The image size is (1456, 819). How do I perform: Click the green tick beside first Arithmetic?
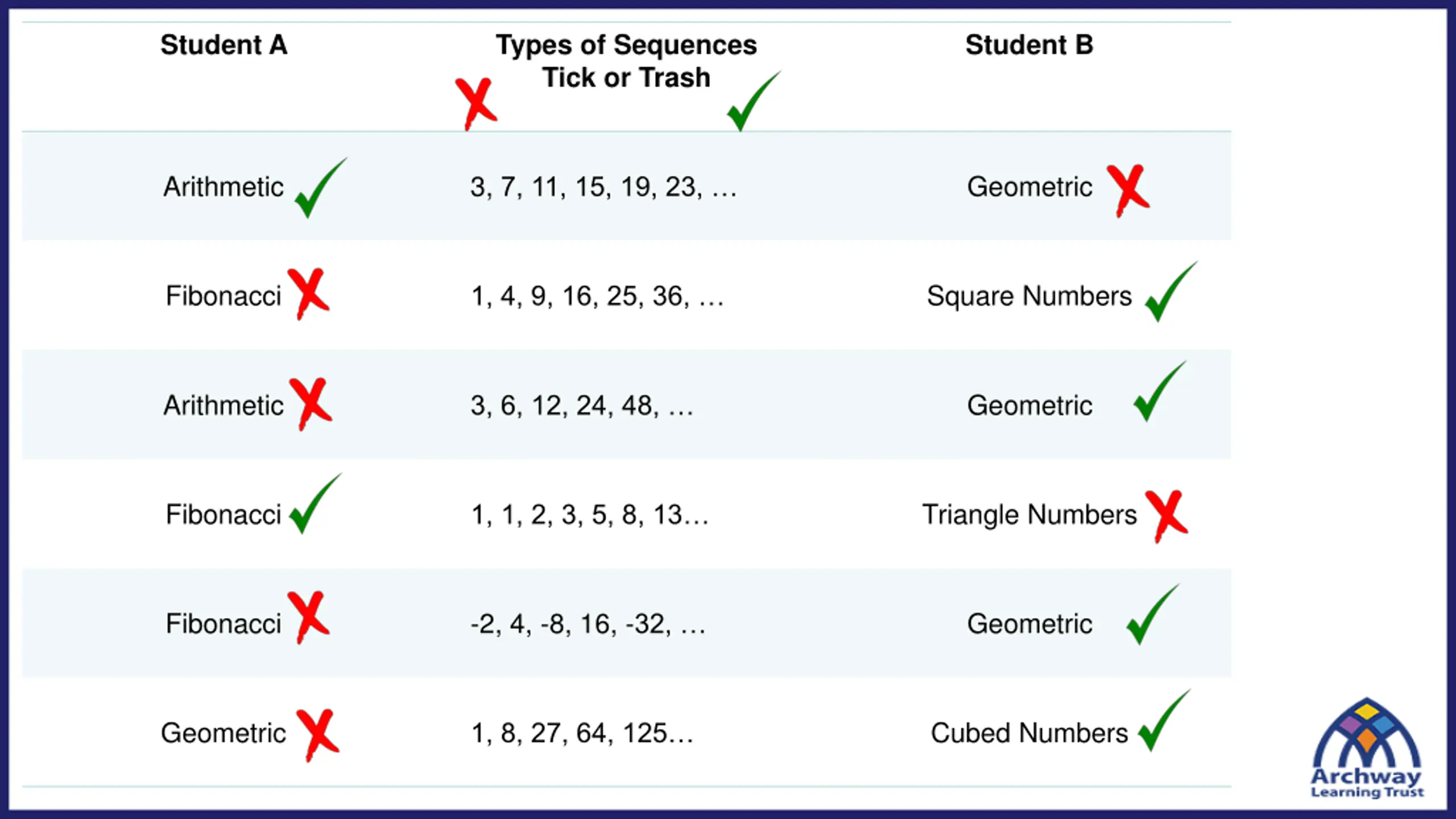tap(320, 188)
